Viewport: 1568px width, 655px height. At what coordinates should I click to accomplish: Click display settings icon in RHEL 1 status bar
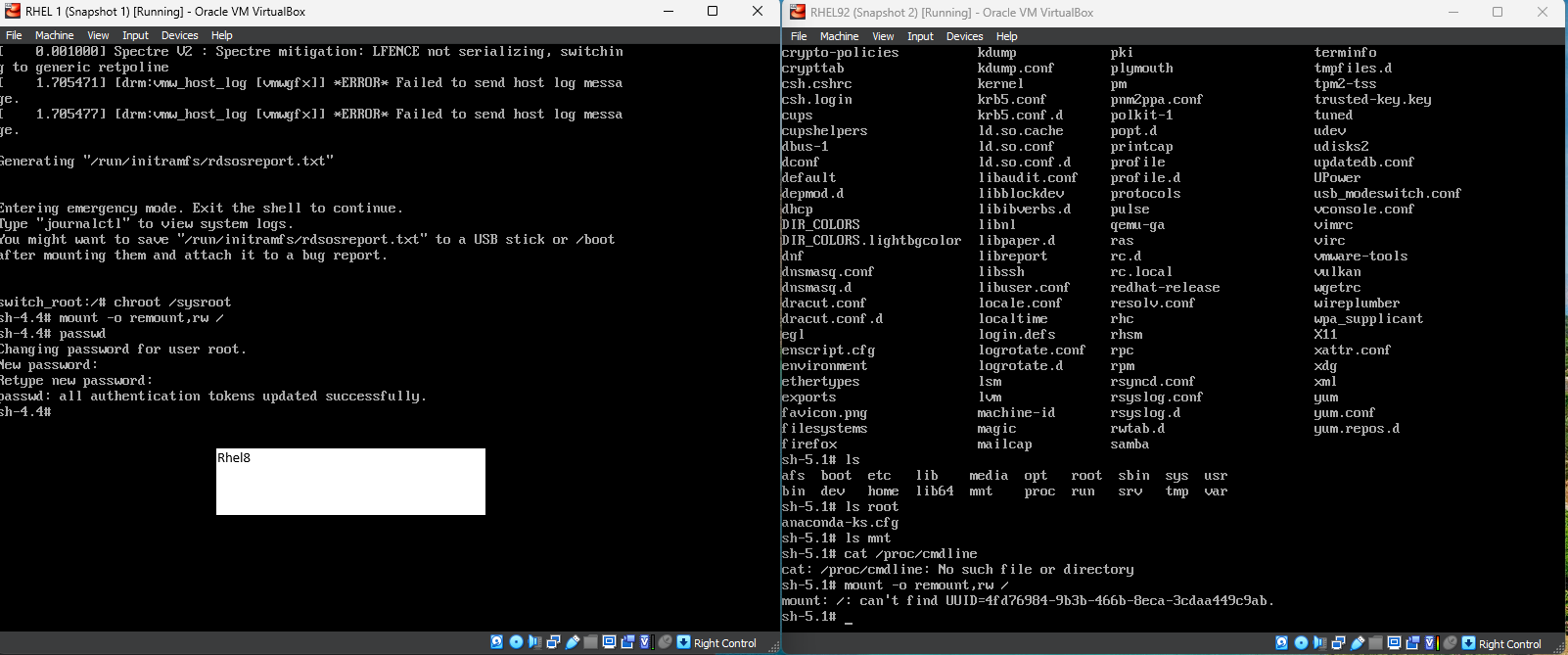(x=609, y=641)
